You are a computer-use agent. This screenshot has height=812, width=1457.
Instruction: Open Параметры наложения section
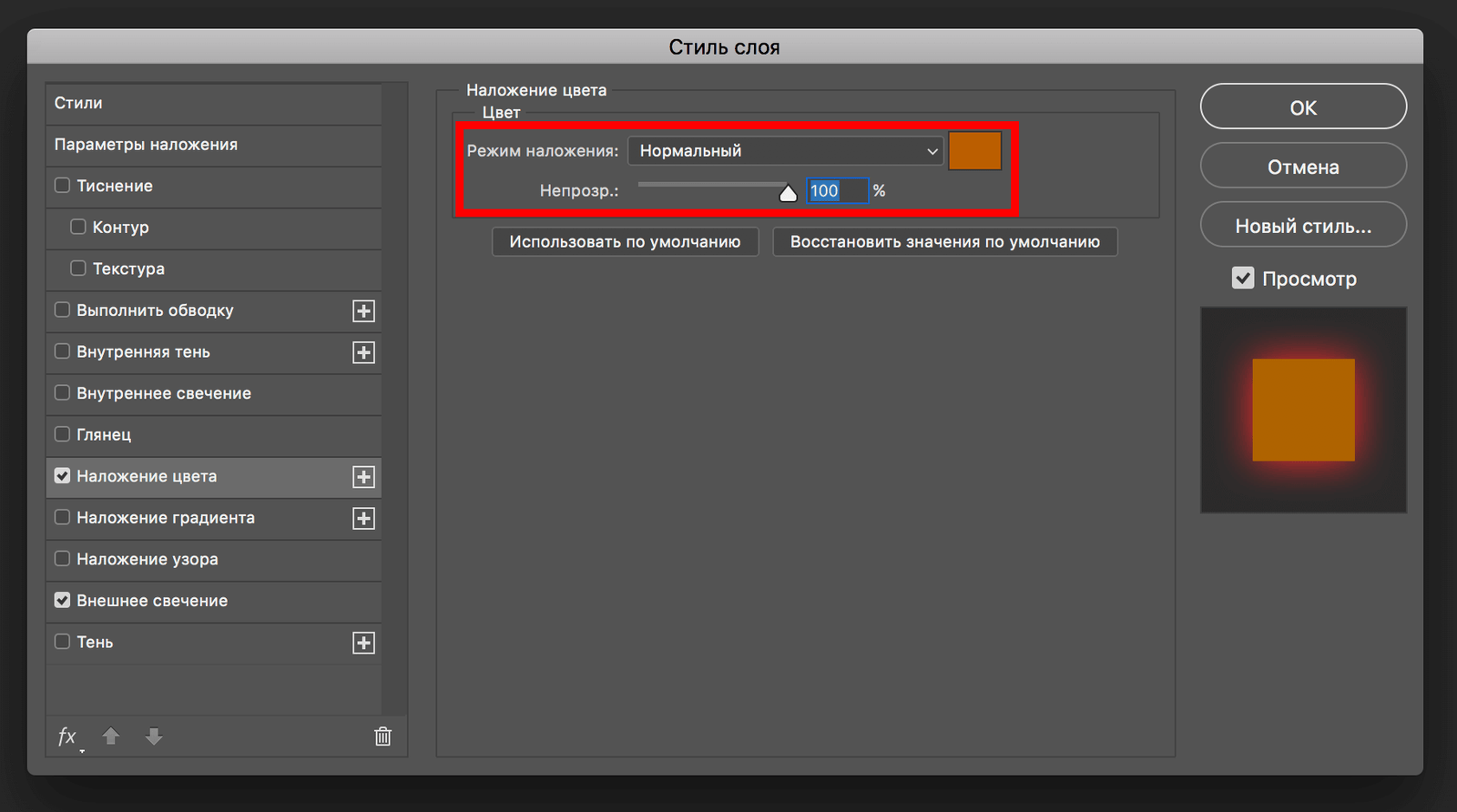(213, 145)
